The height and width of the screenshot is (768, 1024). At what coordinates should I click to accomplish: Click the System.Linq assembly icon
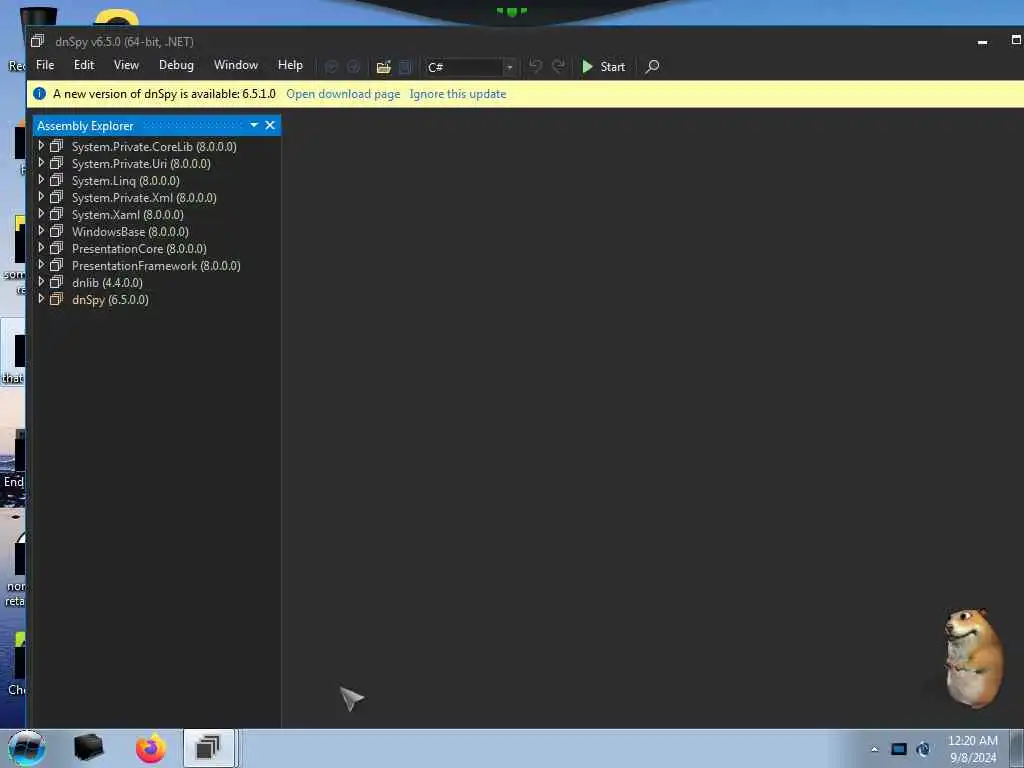coord(57,180)
